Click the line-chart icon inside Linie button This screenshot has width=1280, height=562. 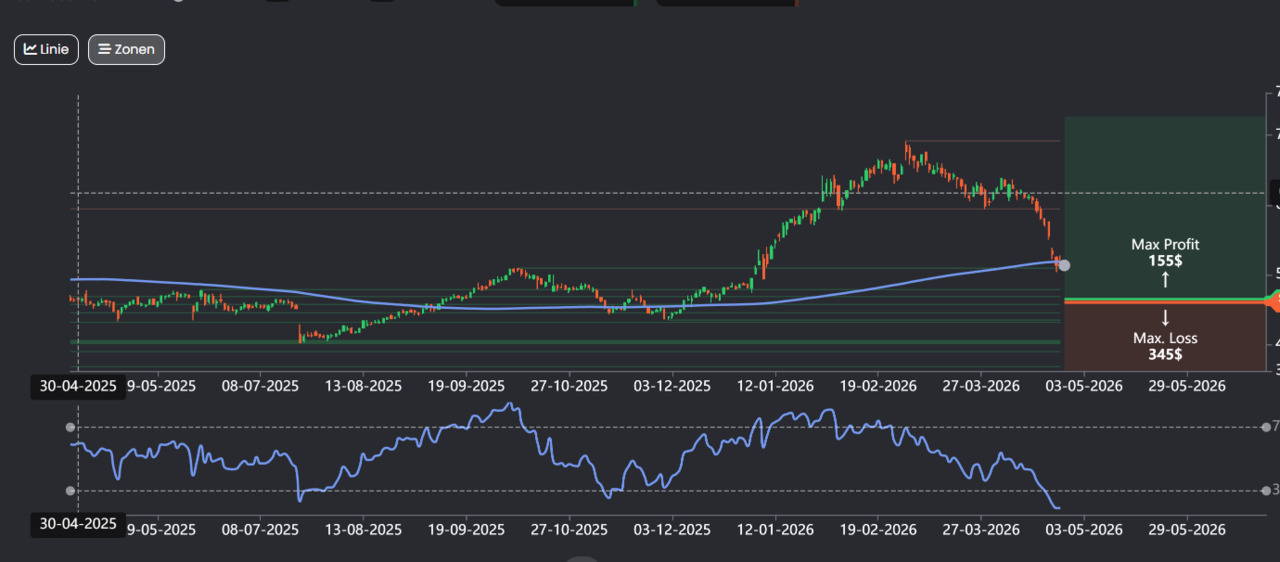coord(30,49)
